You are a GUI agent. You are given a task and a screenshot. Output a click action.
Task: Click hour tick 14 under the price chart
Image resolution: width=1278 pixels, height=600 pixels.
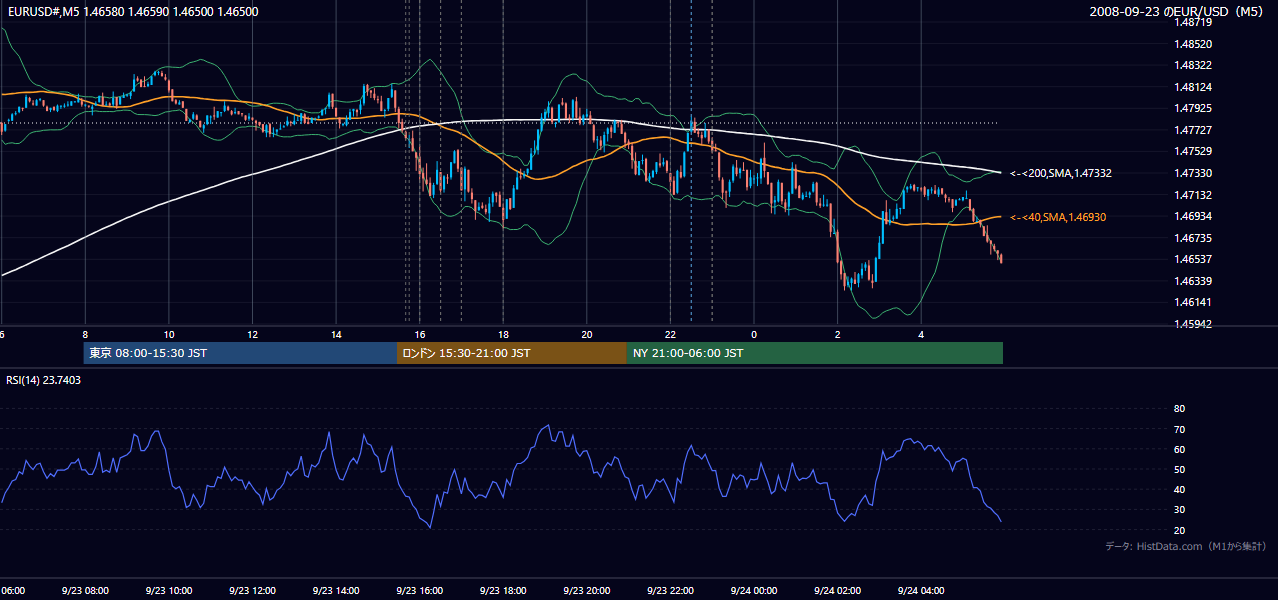tap(336, 335)
